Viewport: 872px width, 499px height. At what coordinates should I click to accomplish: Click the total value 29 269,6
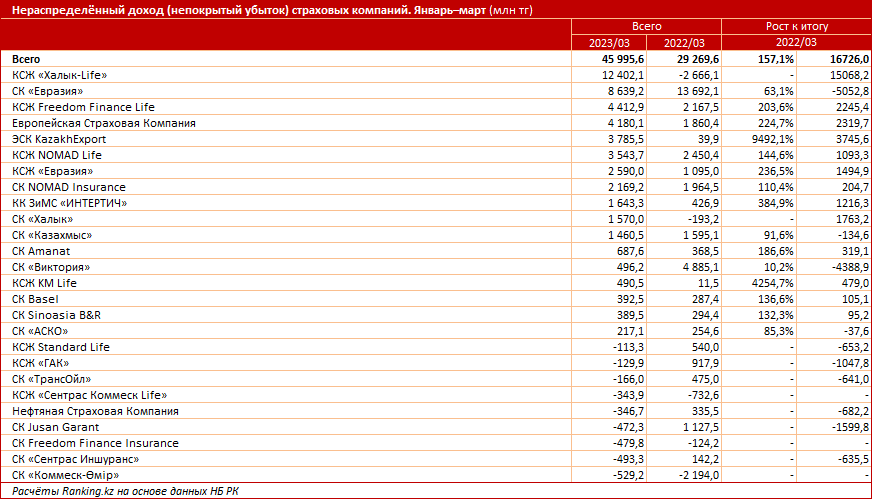click(697, 59)
